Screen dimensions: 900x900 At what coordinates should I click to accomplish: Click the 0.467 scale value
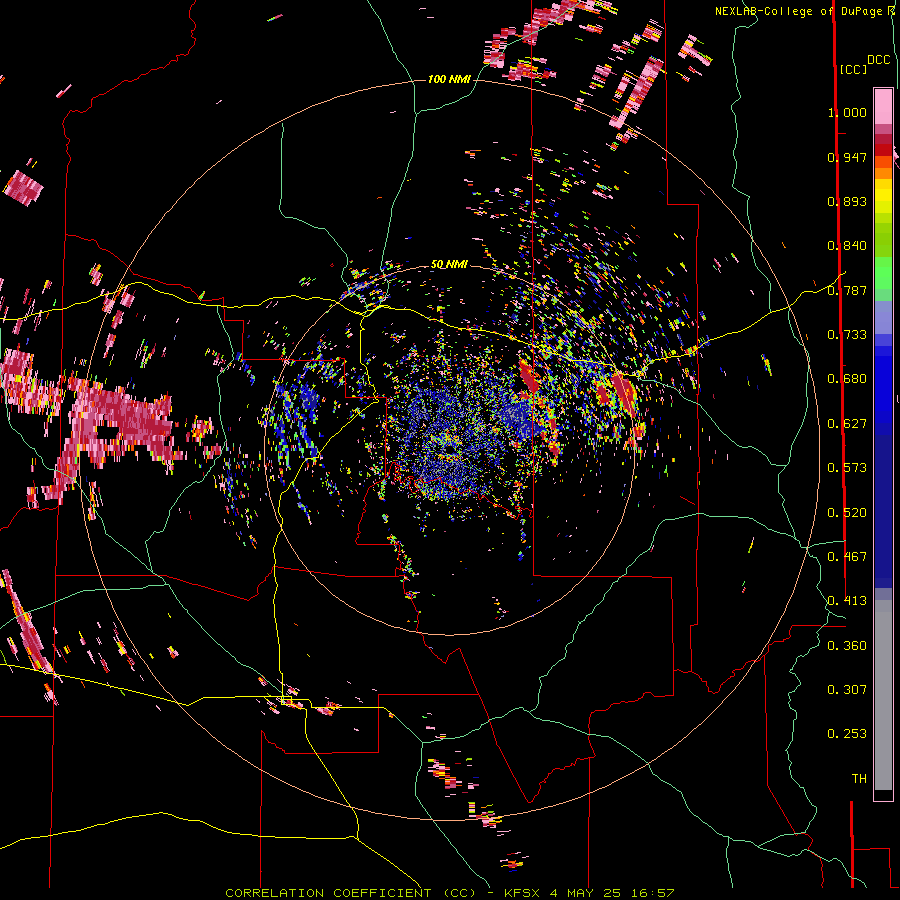(x=847, y=557)
